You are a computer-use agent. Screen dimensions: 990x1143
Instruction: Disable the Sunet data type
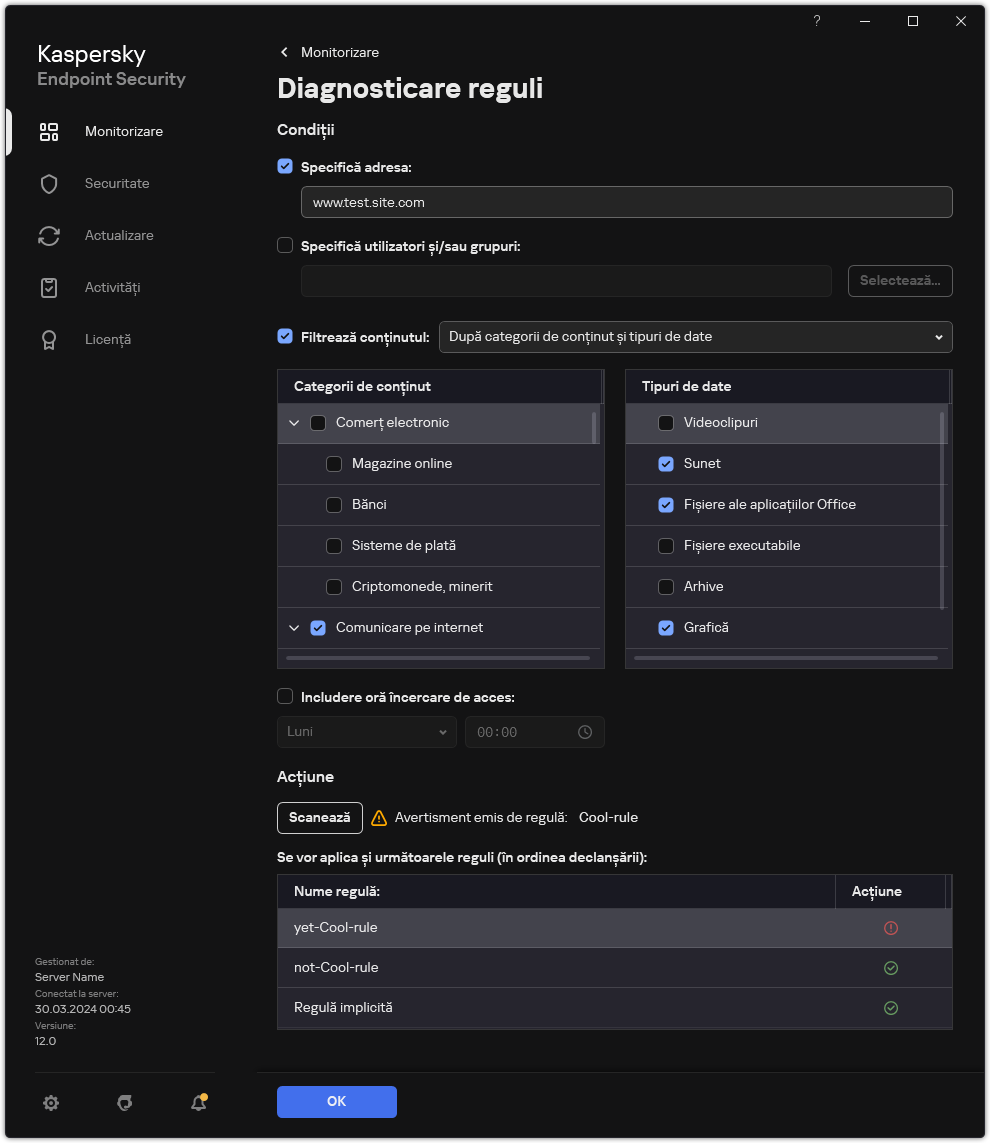coord(666,463)
